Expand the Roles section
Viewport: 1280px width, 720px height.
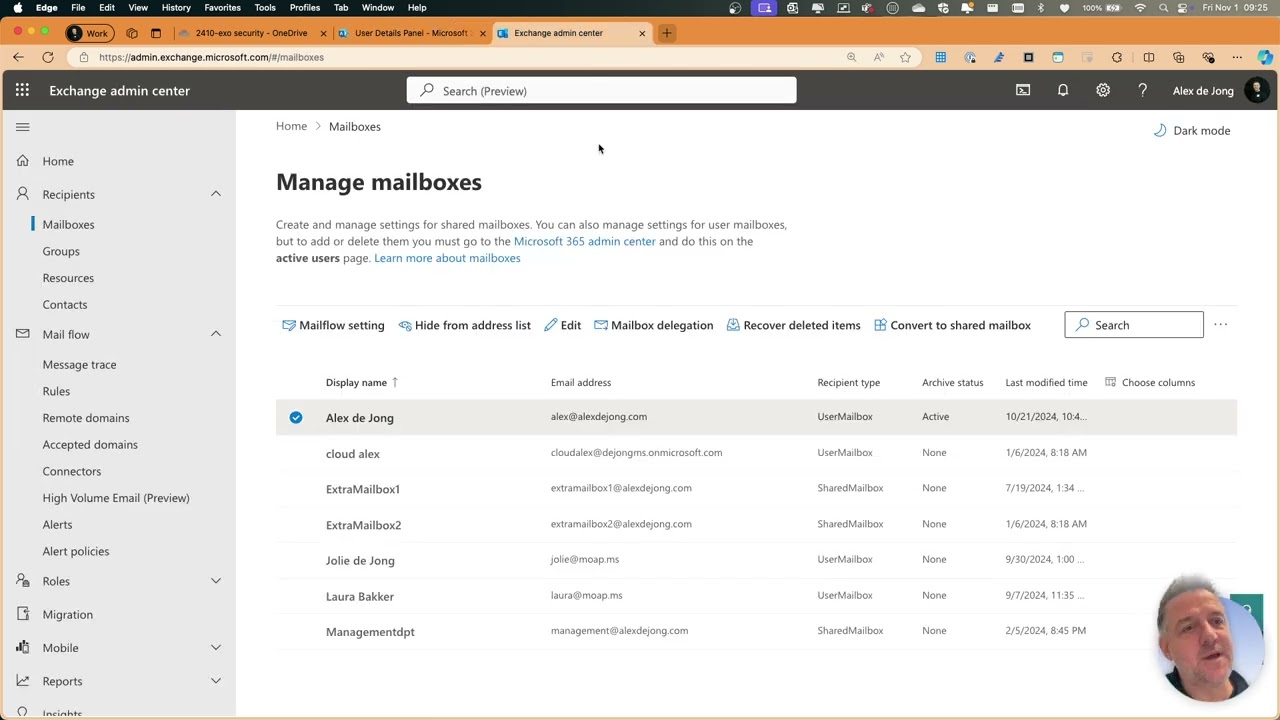pos(216,581)
